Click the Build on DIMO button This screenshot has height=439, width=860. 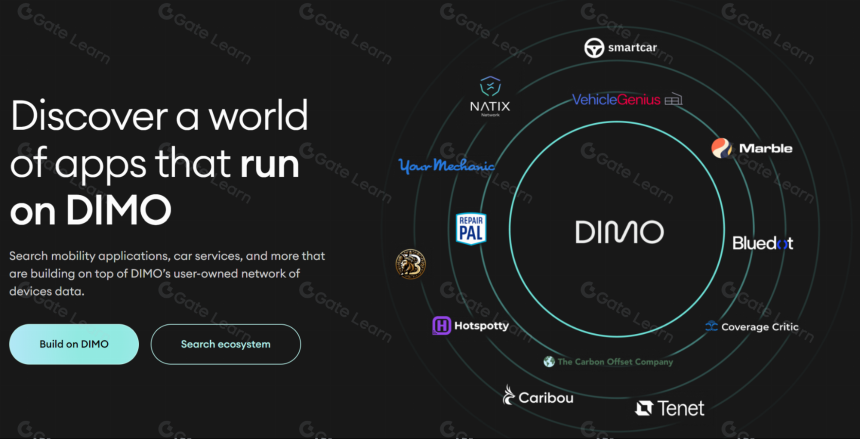coord(74,344)
